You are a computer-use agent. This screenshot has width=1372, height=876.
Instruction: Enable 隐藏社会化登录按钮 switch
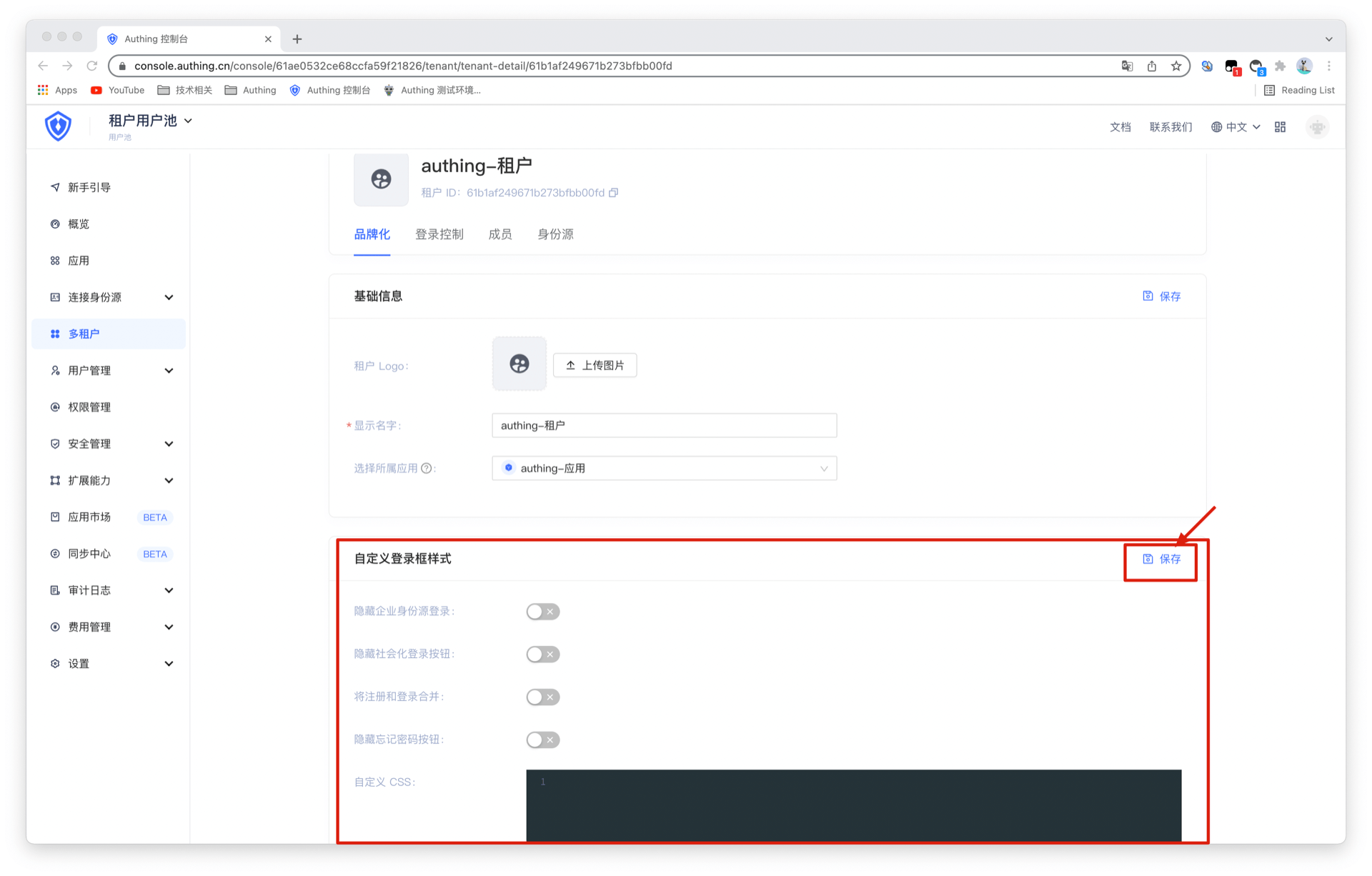(542, 654)
